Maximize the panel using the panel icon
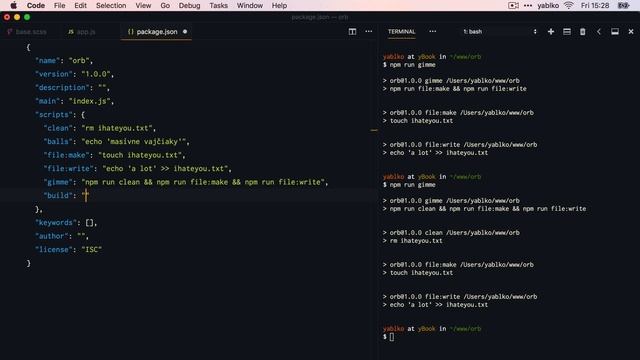This screenshot has width=640, height=360. tap(615, 31)
